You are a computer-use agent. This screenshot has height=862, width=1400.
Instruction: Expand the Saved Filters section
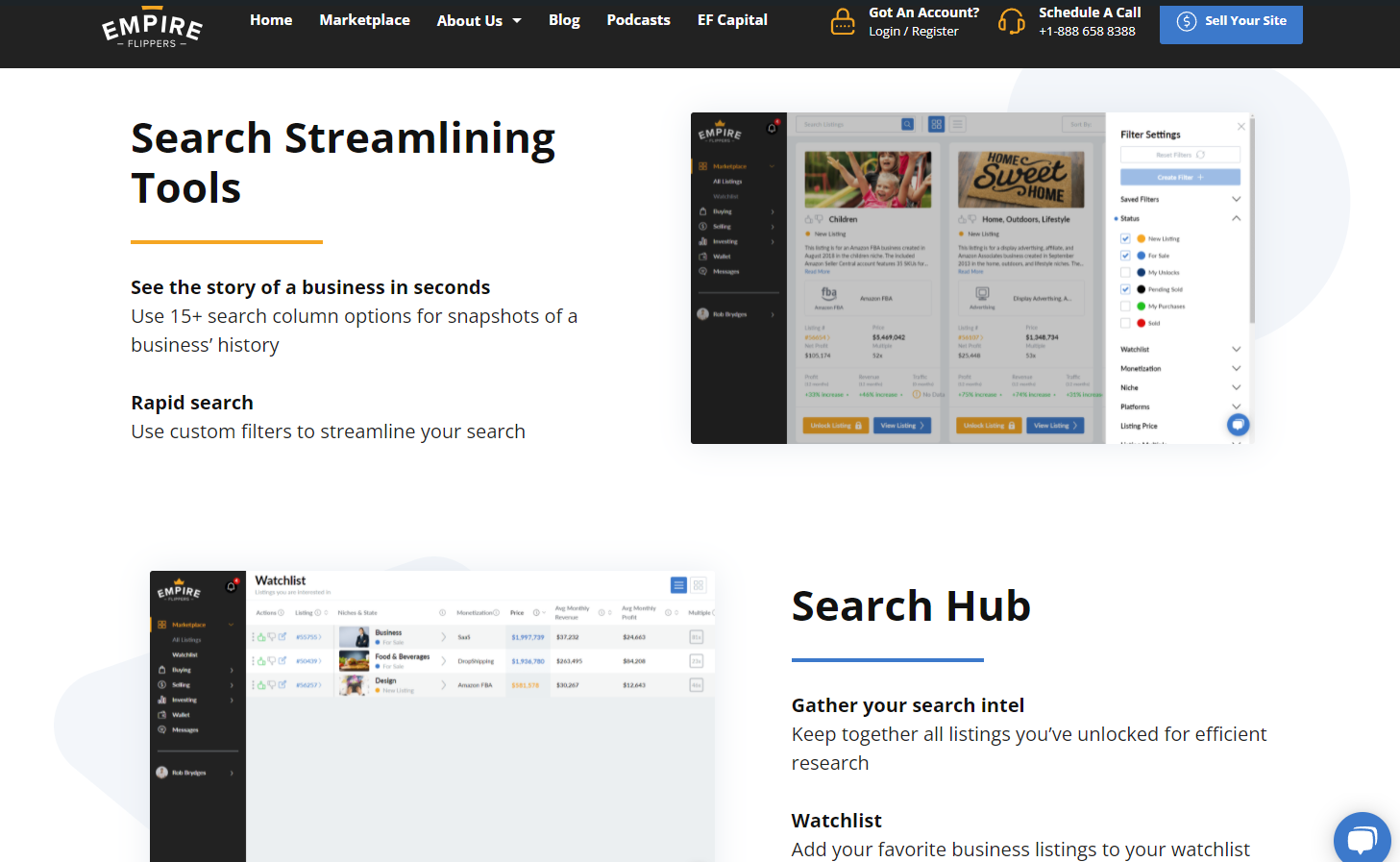[x=1236, y=199]
